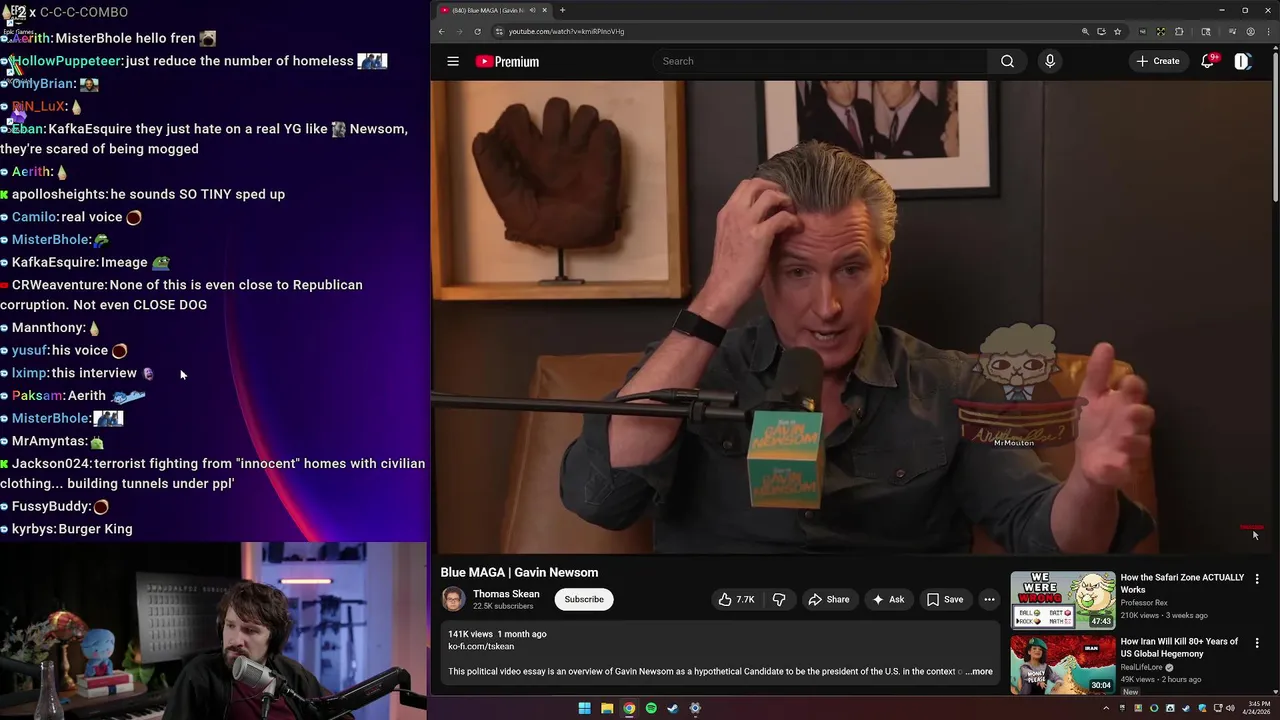The width and height of the screenshot is (1280, 720).
Task: Close the Blue MAGA browser tab
Action: click(544, 10)
